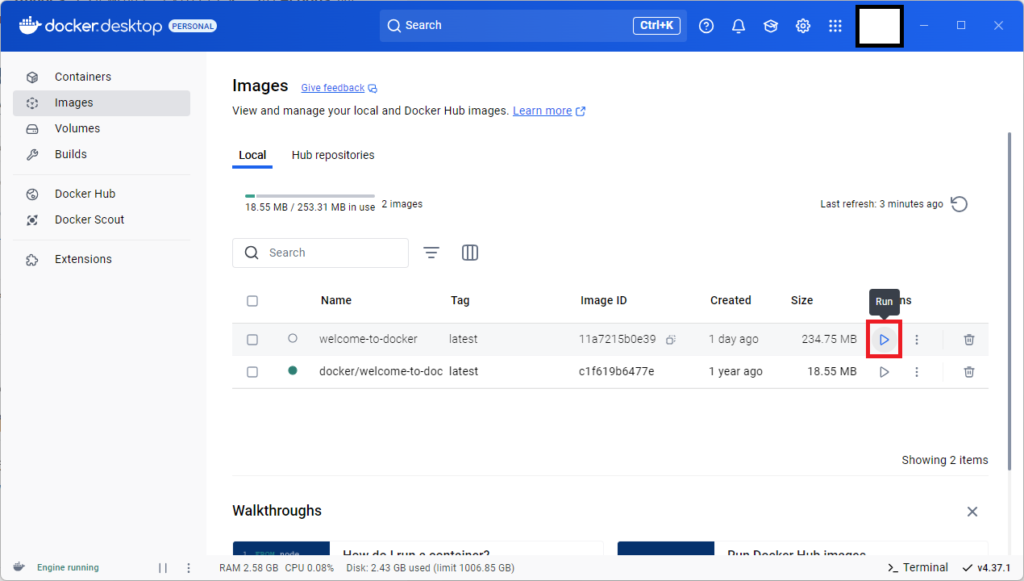Open engine options kebab menu in status bar
This screenshot has width=1024, height=581.
click(x=189, y=568)
